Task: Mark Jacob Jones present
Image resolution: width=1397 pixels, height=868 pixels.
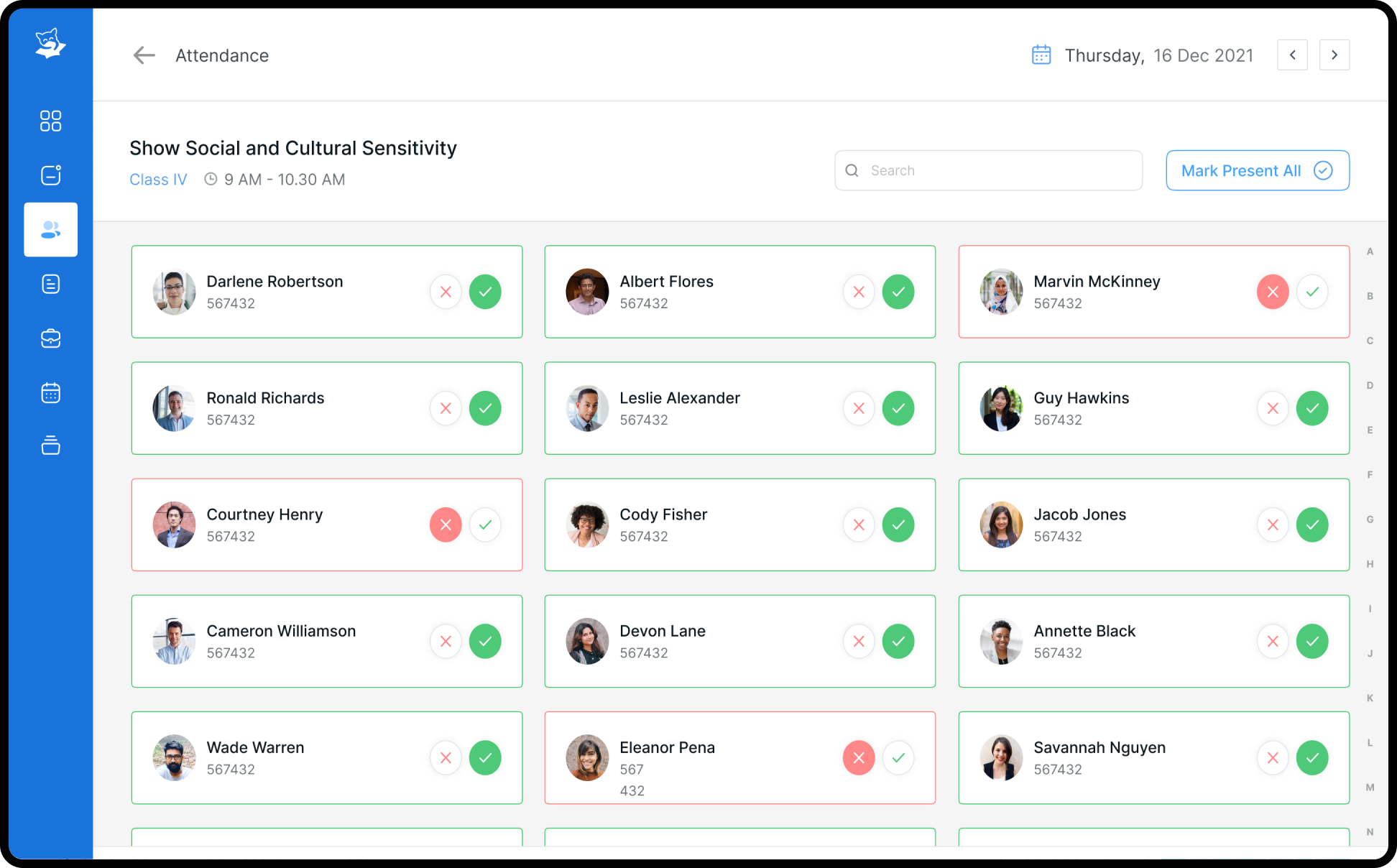Action: coord(1312,525)
